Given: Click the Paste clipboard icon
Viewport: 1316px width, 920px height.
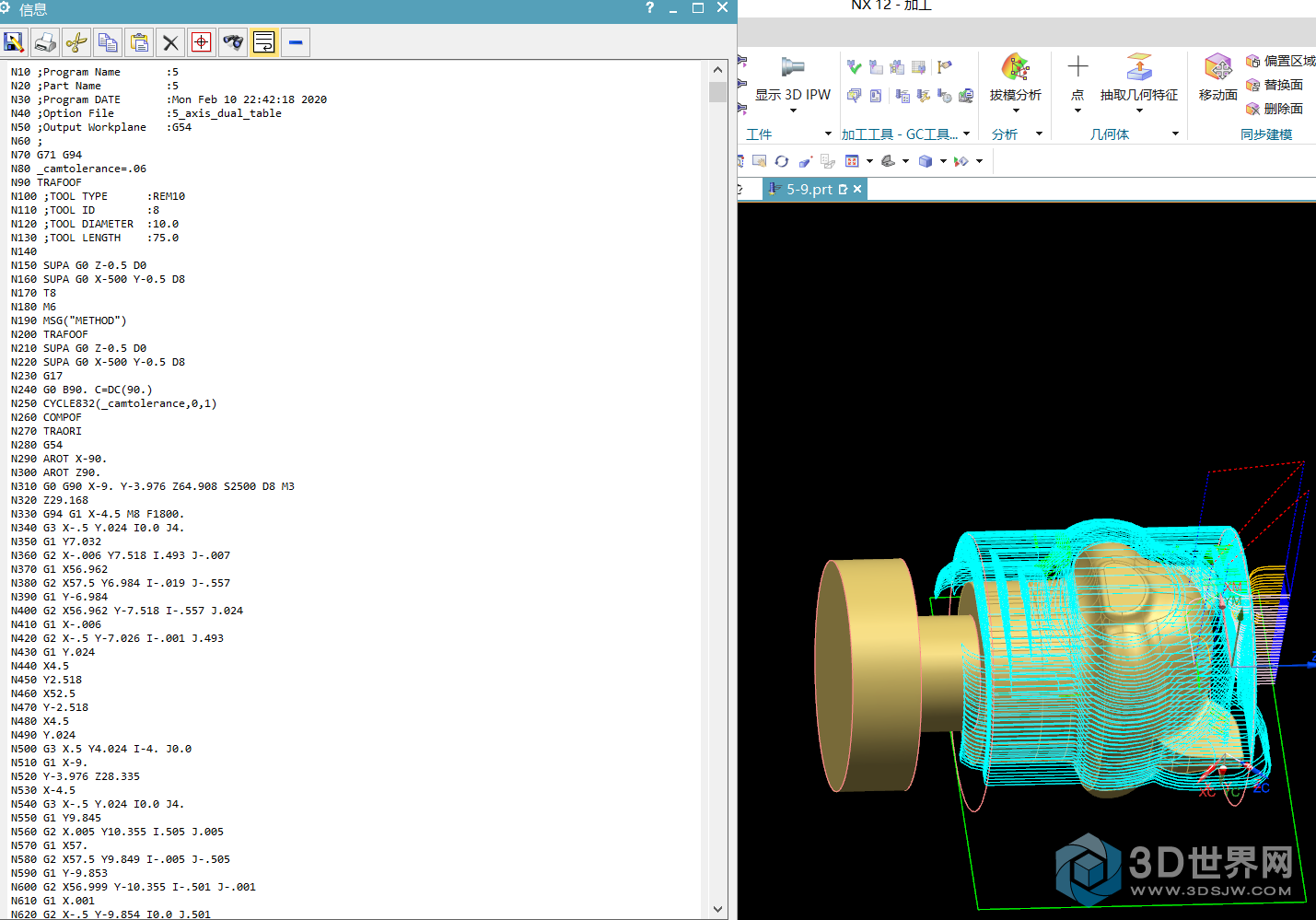Looking at the screenshot, I should (x=139, y=42).
